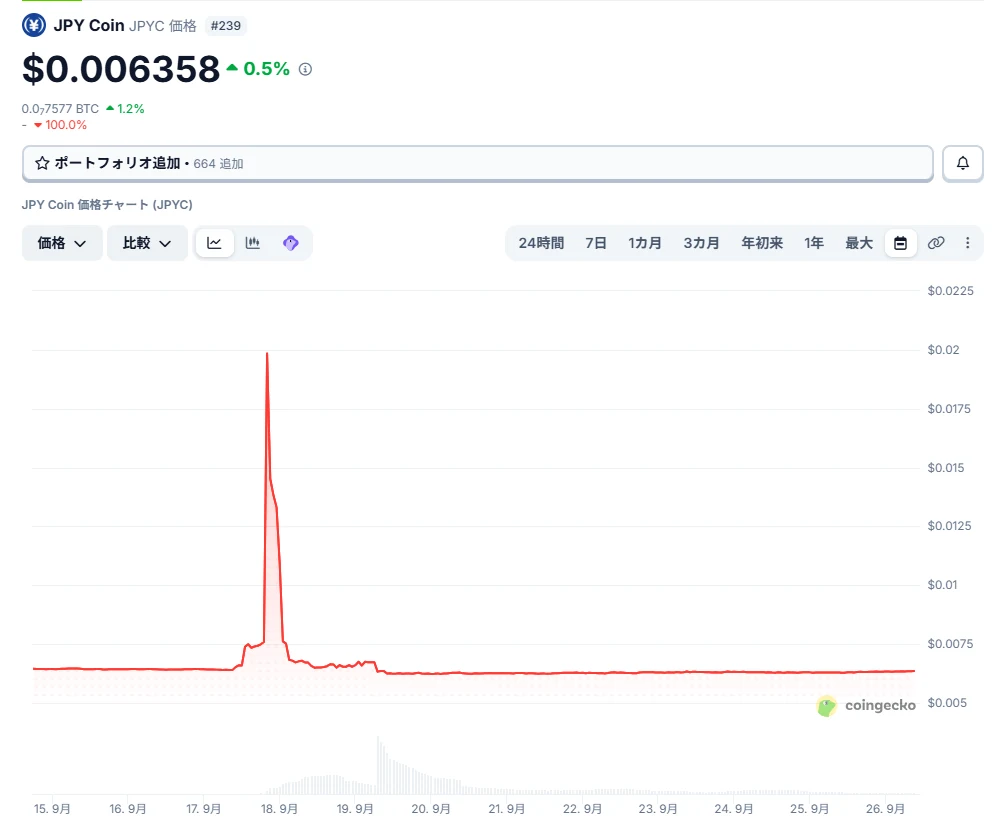Click the tallest volume bar near 19. 9月

point(378,765)
